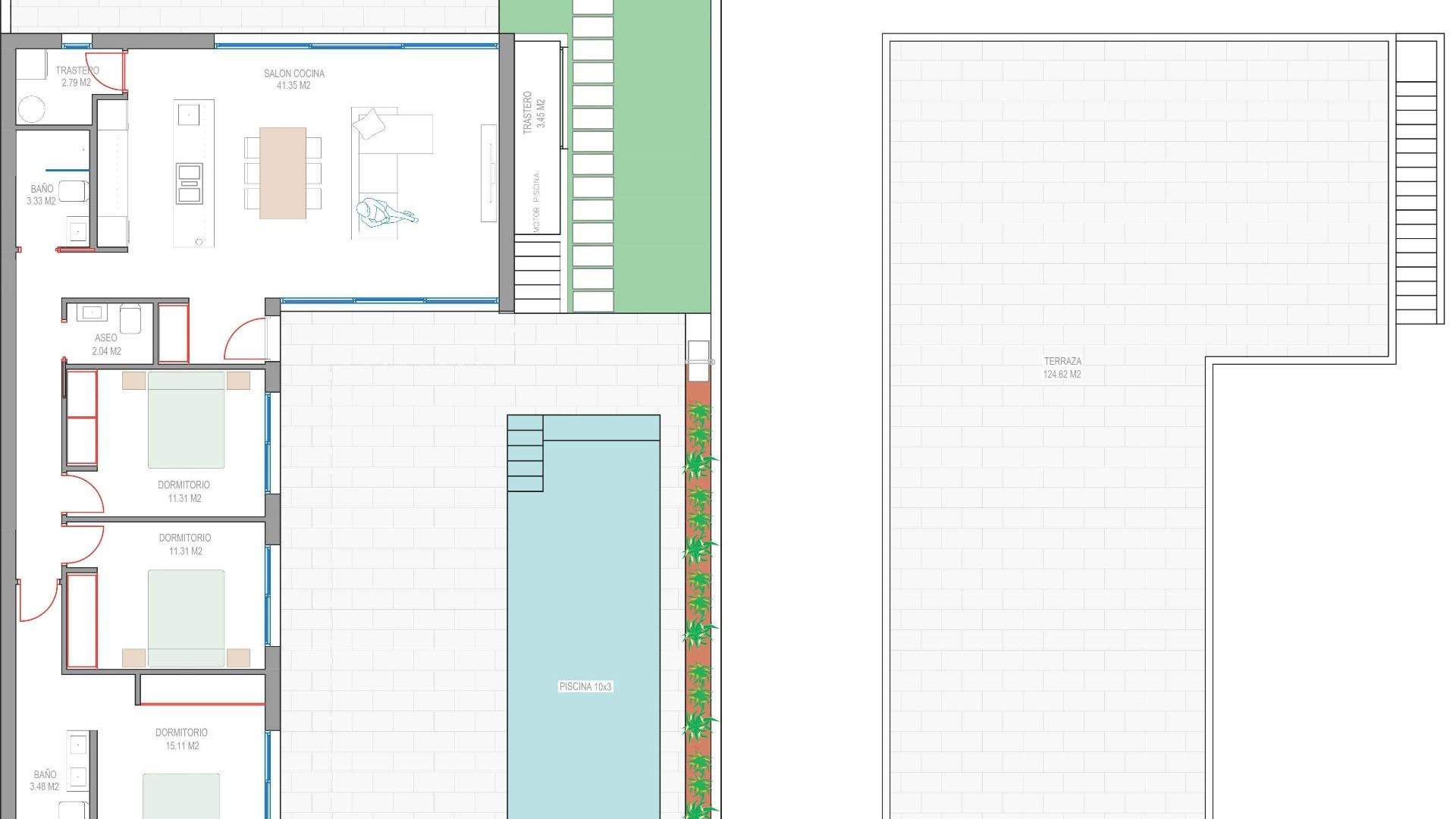This screenshot has height=819, width=1456.
Task: Click the DORMITORIO 15.11 M2 label
Action: pyautogui.click(x=181, y=739)
